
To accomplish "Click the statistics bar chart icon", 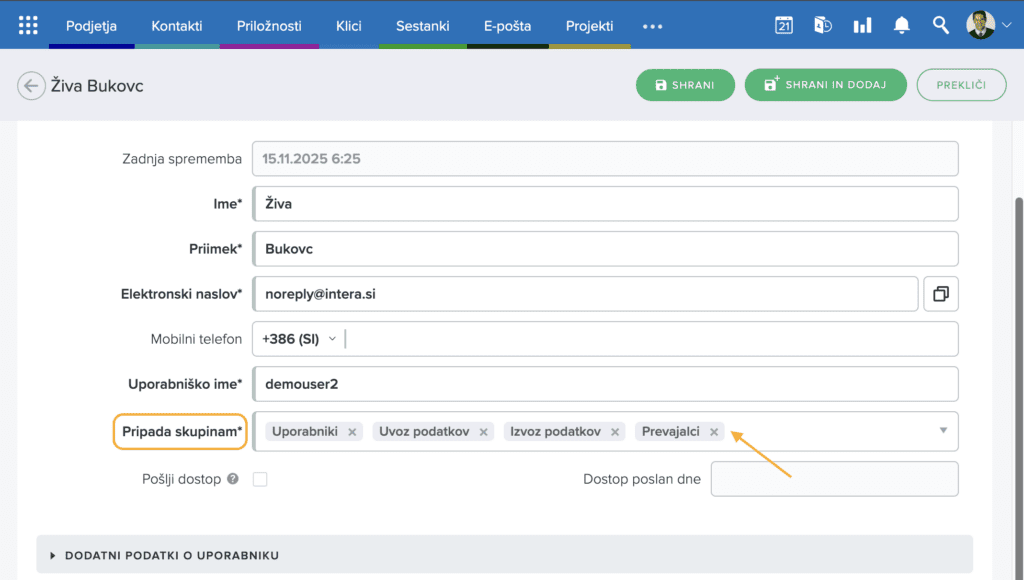I will [862, 26].
